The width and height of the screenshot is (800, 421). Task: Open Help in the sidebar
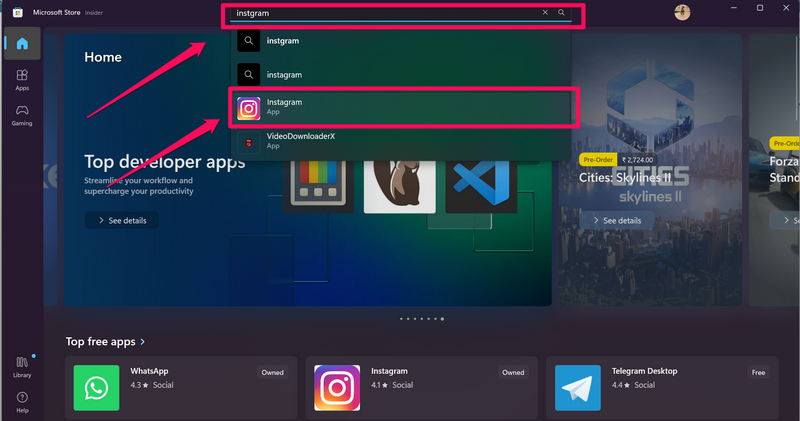(x=22, y=402)
